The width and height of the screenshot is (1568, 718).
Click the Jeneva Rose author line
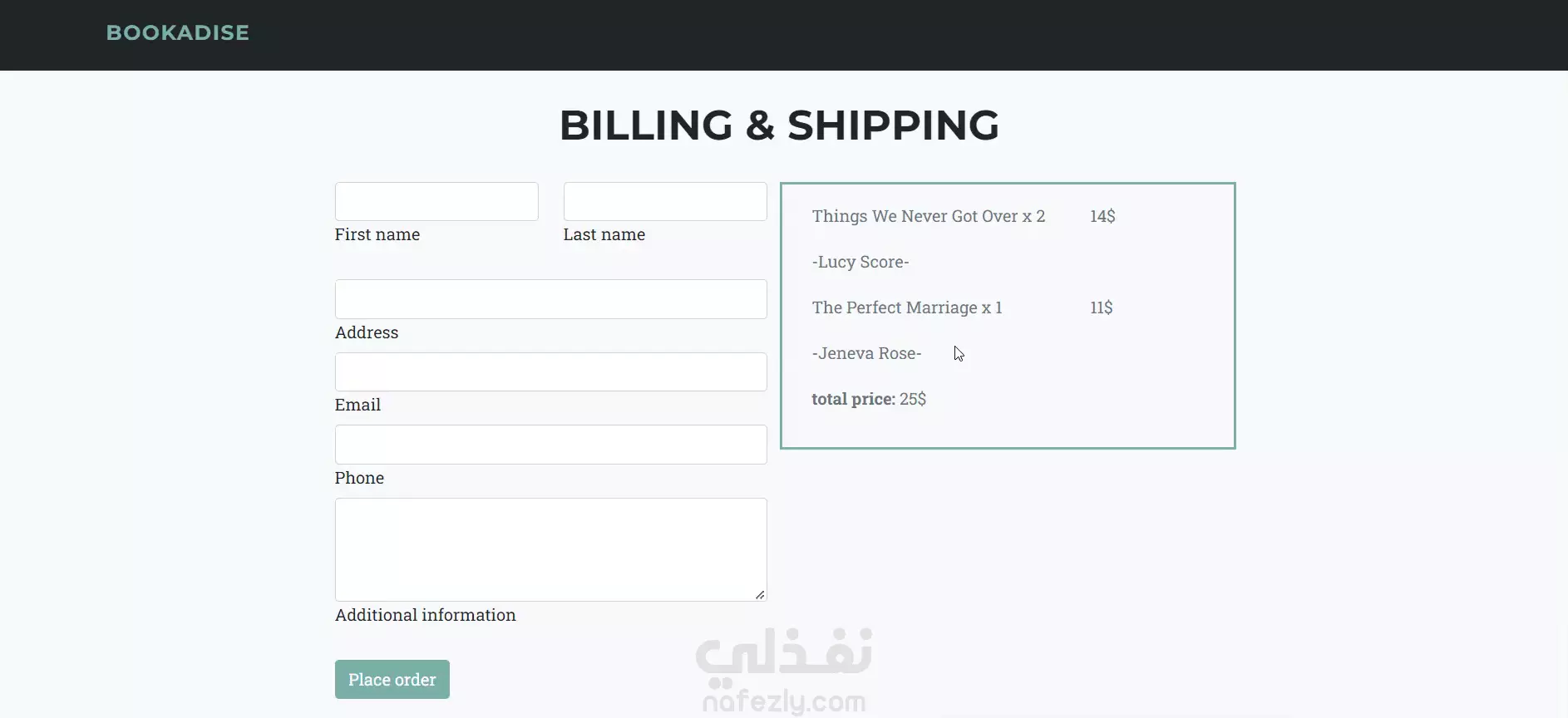point(867,353)
